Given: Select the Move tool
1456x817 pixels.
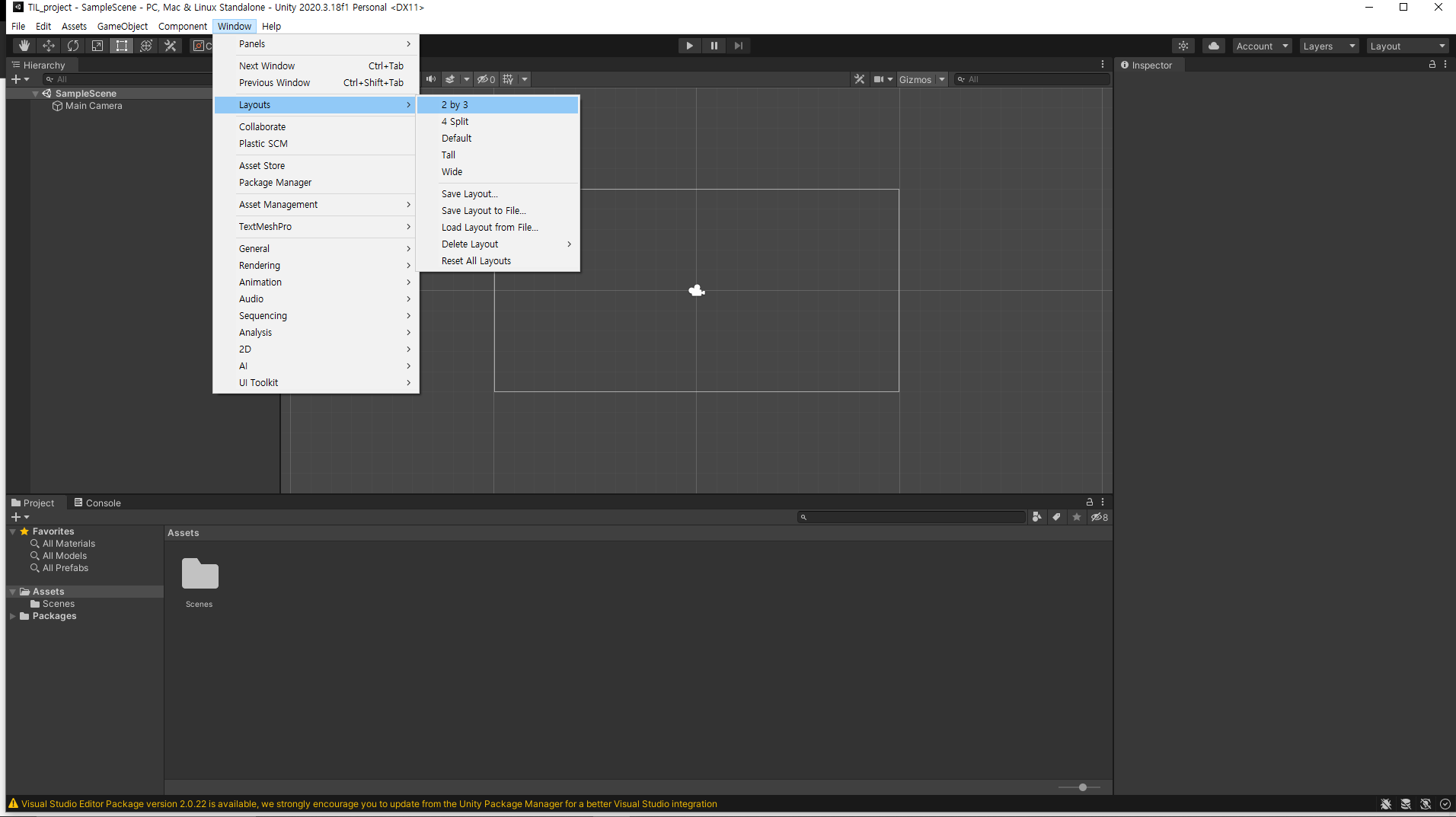Looking at the screenshot, I should 49,46.
